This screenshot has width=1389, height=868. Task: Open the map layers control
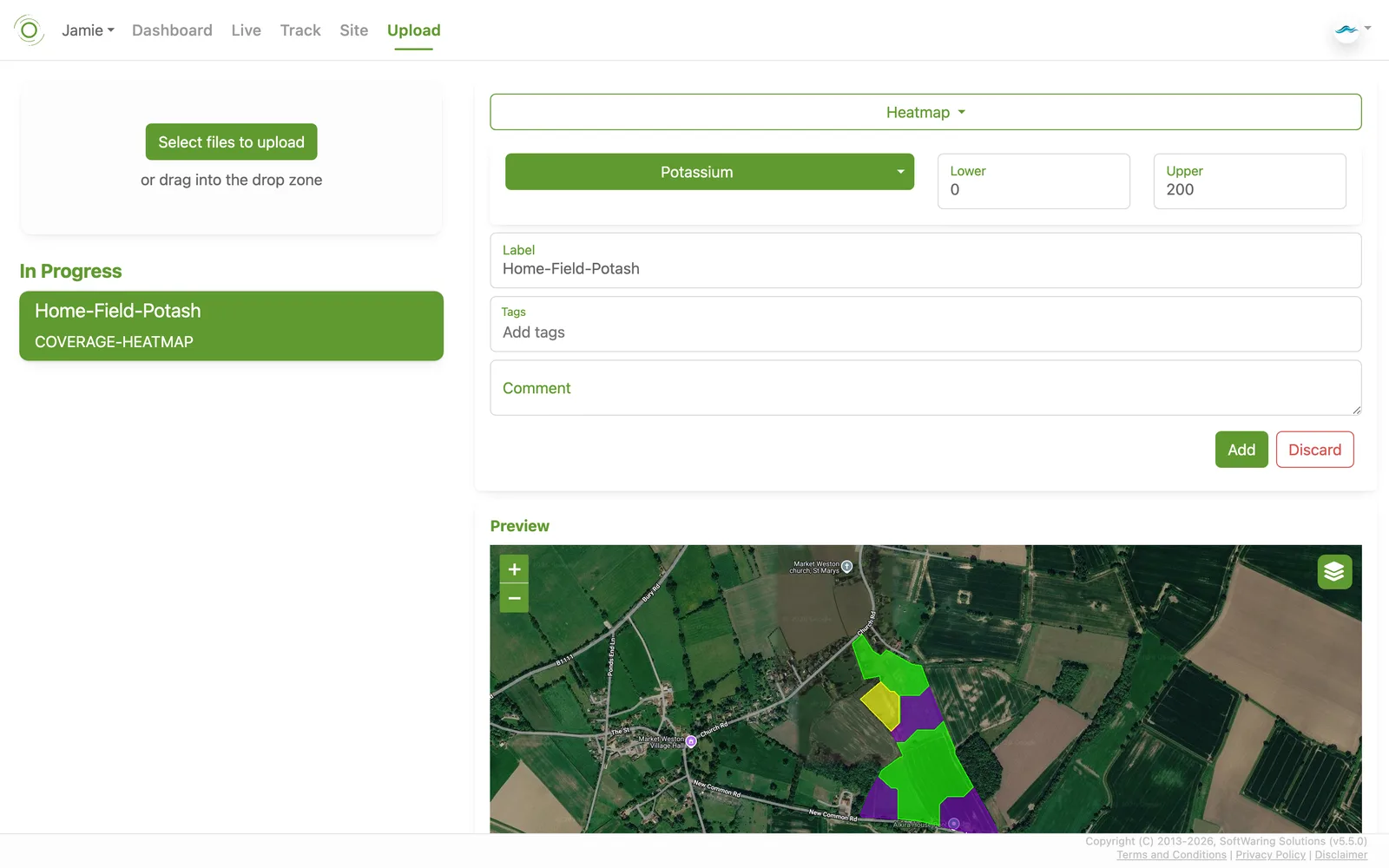pyautogui.click(x=1334, y=571)
